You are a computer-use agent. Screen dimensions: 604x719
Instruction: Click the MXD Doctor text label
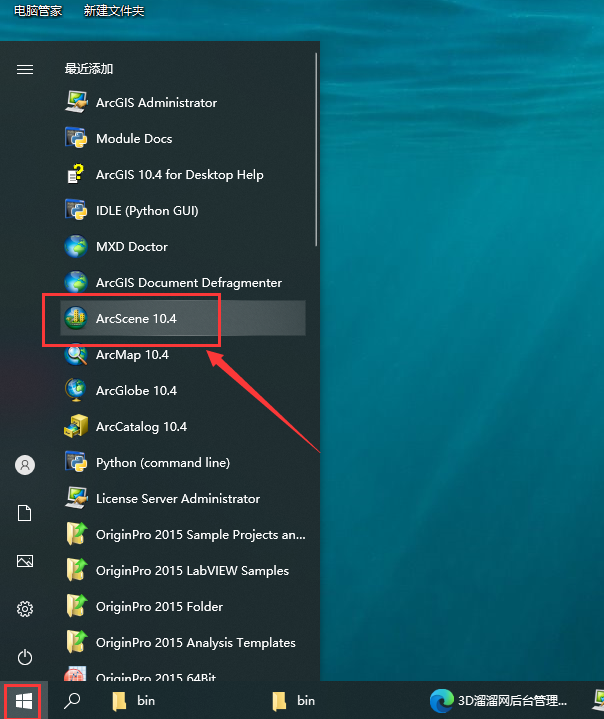132,247
